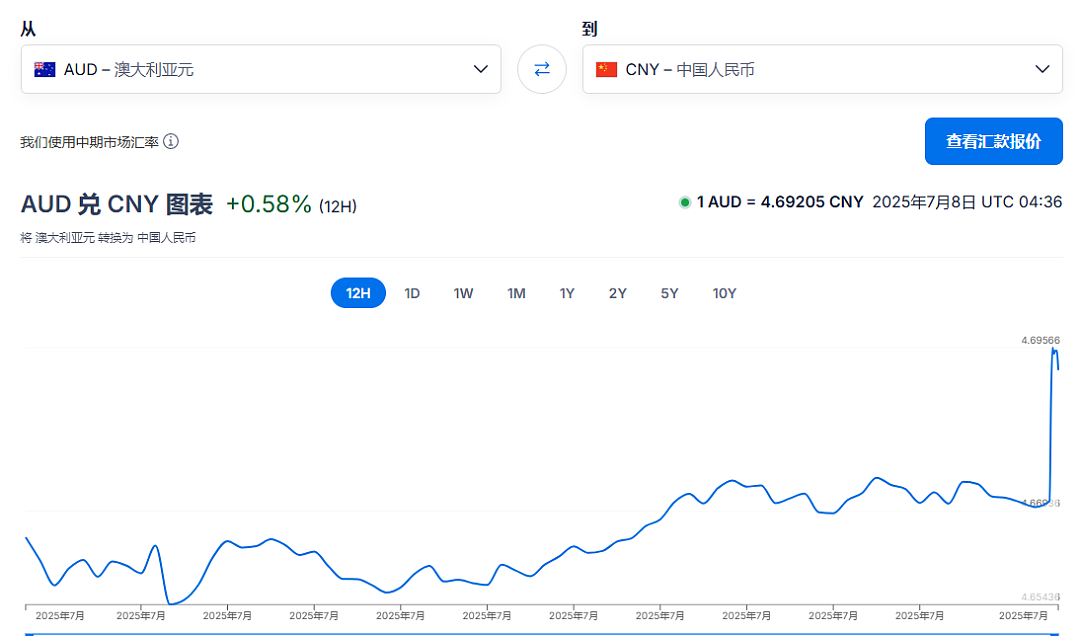Image resolution: width=1080 pixels, height=636 pixels.
Task: Click the 4.69566 axis maximum label
Action: click(x=1040, y=340)
